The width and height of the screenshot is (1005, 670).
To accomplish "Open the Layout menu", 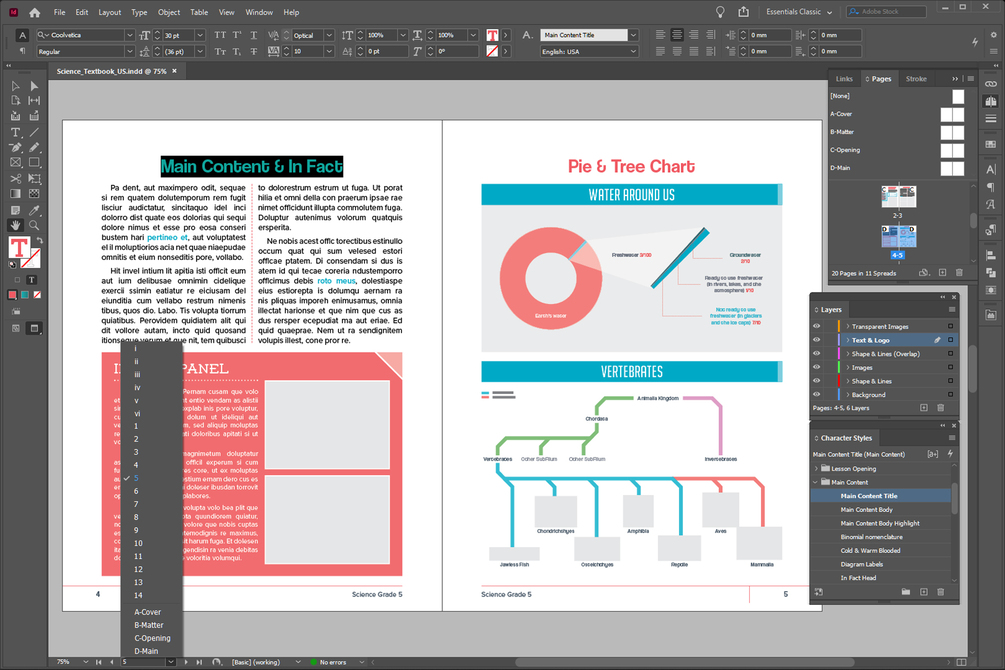I will click(x=110, y=12).
